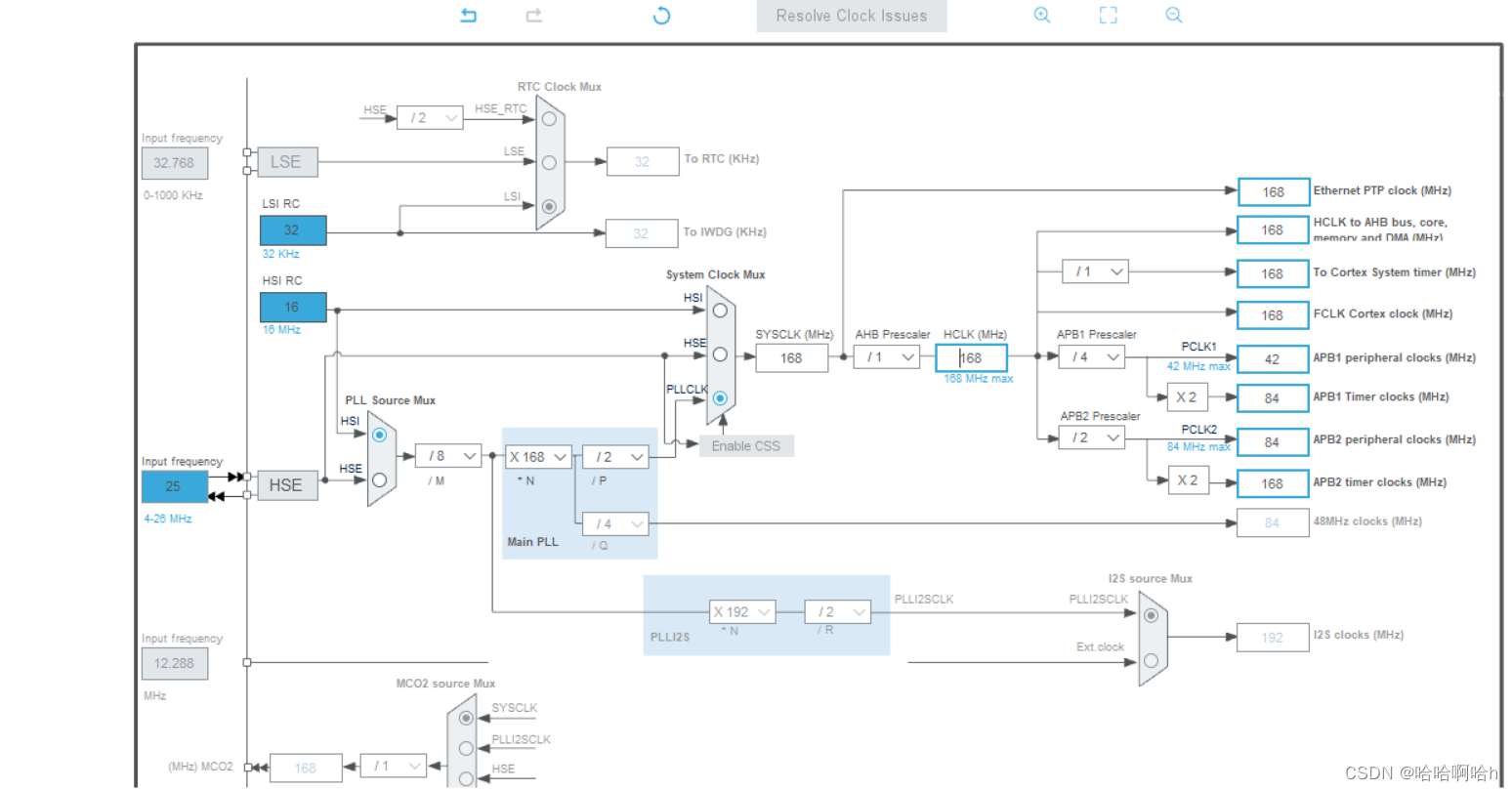Click the undo arrow icon

pos(469,16)
